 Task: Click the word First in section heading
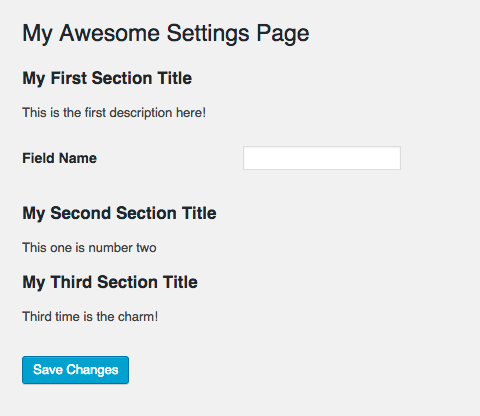click(x=69, y=78)
